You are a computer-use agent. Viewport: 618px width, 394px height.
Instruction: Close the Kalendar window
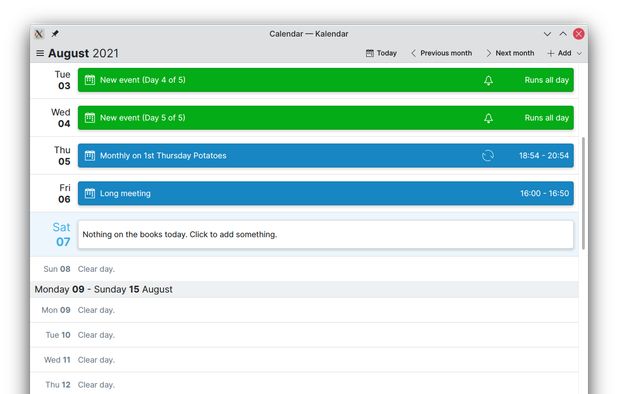pyautogui.click(x=579, y=34)
